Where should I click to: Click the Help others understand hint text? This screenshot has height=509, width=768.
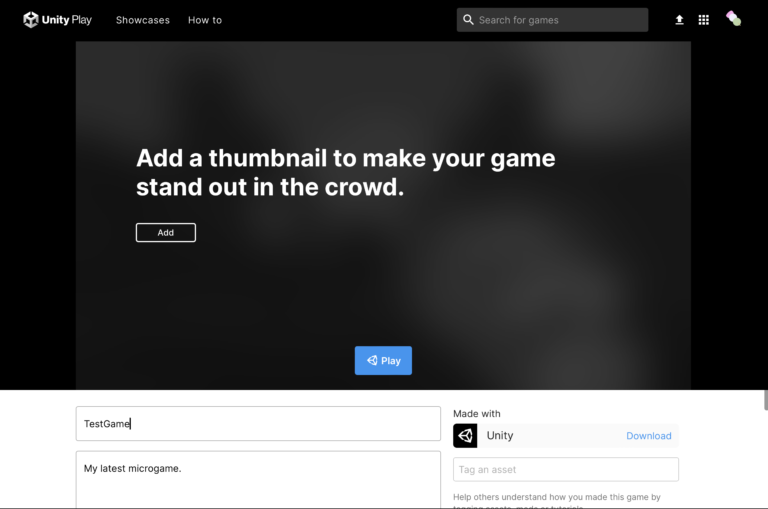[x=556, y=497]
